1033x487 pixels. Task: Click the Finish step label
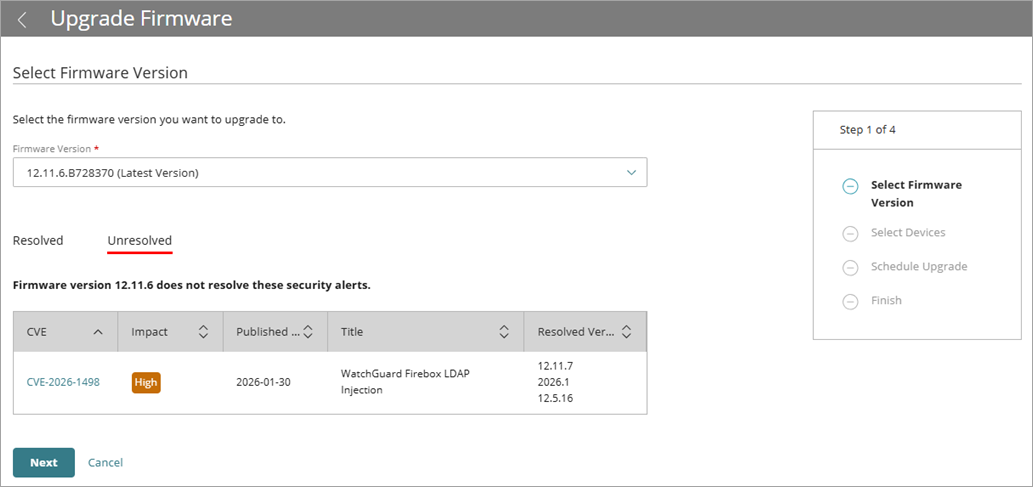tap(886, 300)
